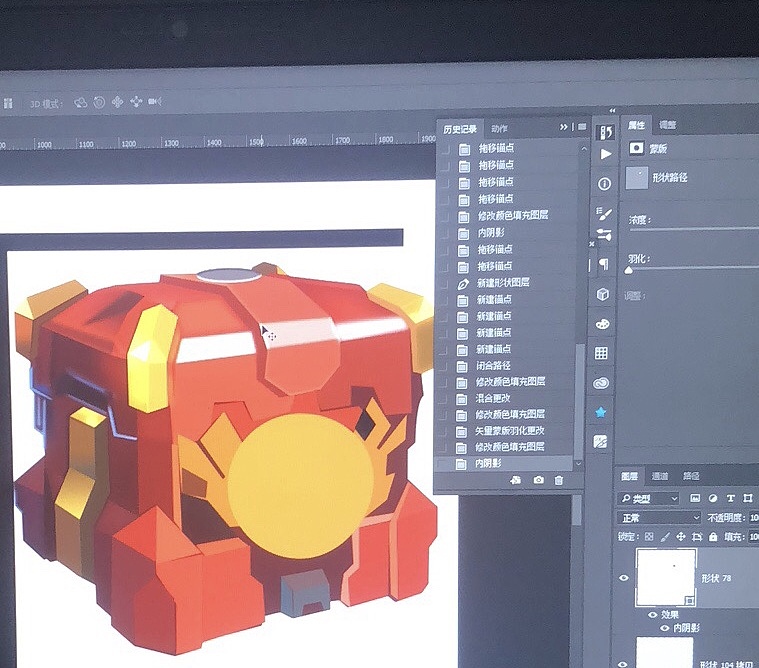This screenshot has width=759, height=668.
Task: Toggle lock image pixels brush icon
Action: point(665,536)
